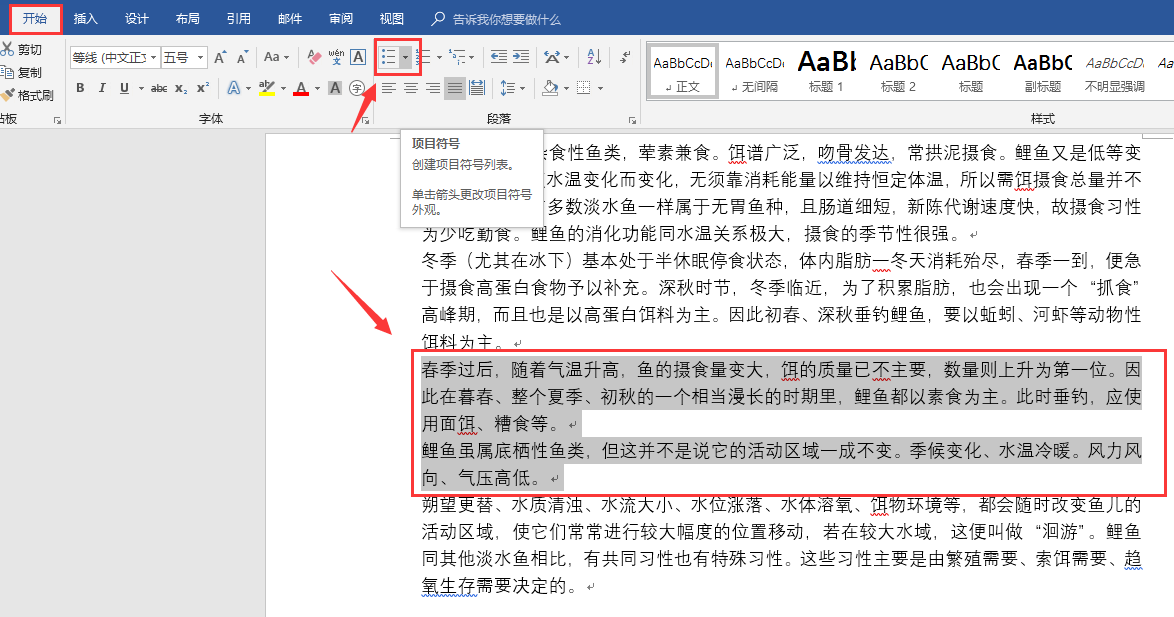Viewport: 1174px width, 617px height.
Task: Decrease paragraph indent
Action: click(x=499, y=57)
